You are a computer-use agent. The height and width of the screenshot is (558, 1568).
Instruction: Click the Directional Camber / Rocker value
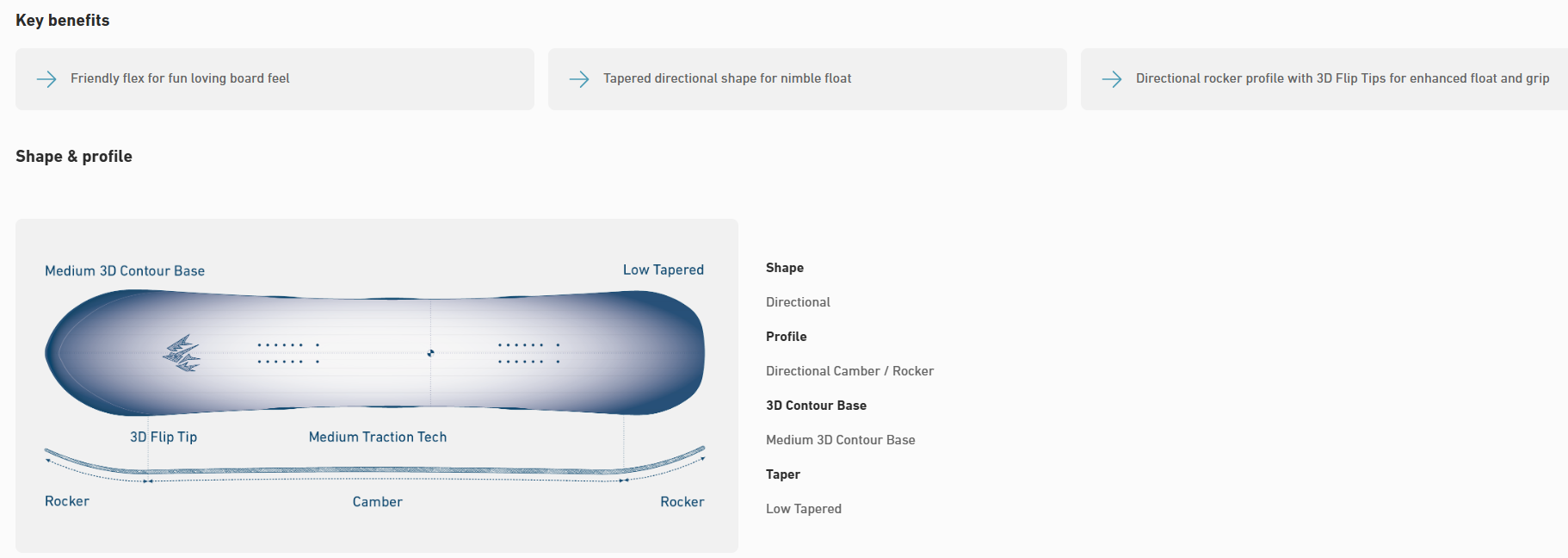[x=849, y=371]
